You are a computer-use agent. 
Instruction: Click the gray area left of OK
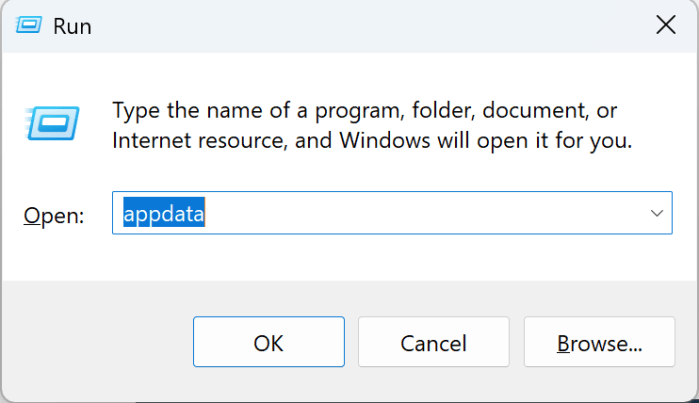(x=100, y=343)
